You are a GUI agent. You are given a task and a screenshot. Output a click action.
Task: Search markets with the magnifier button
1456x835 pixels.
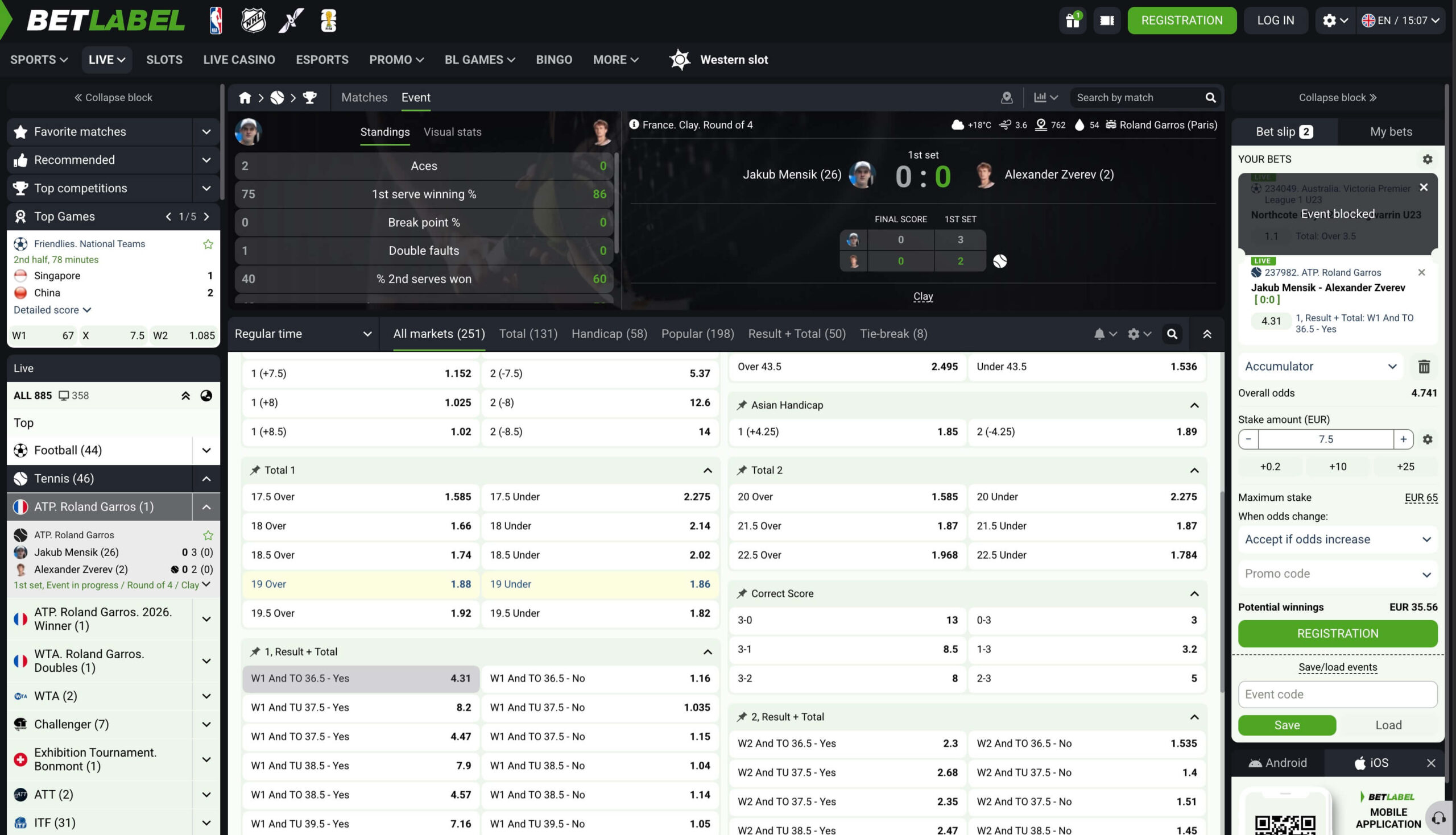(x=1172, y=334)
